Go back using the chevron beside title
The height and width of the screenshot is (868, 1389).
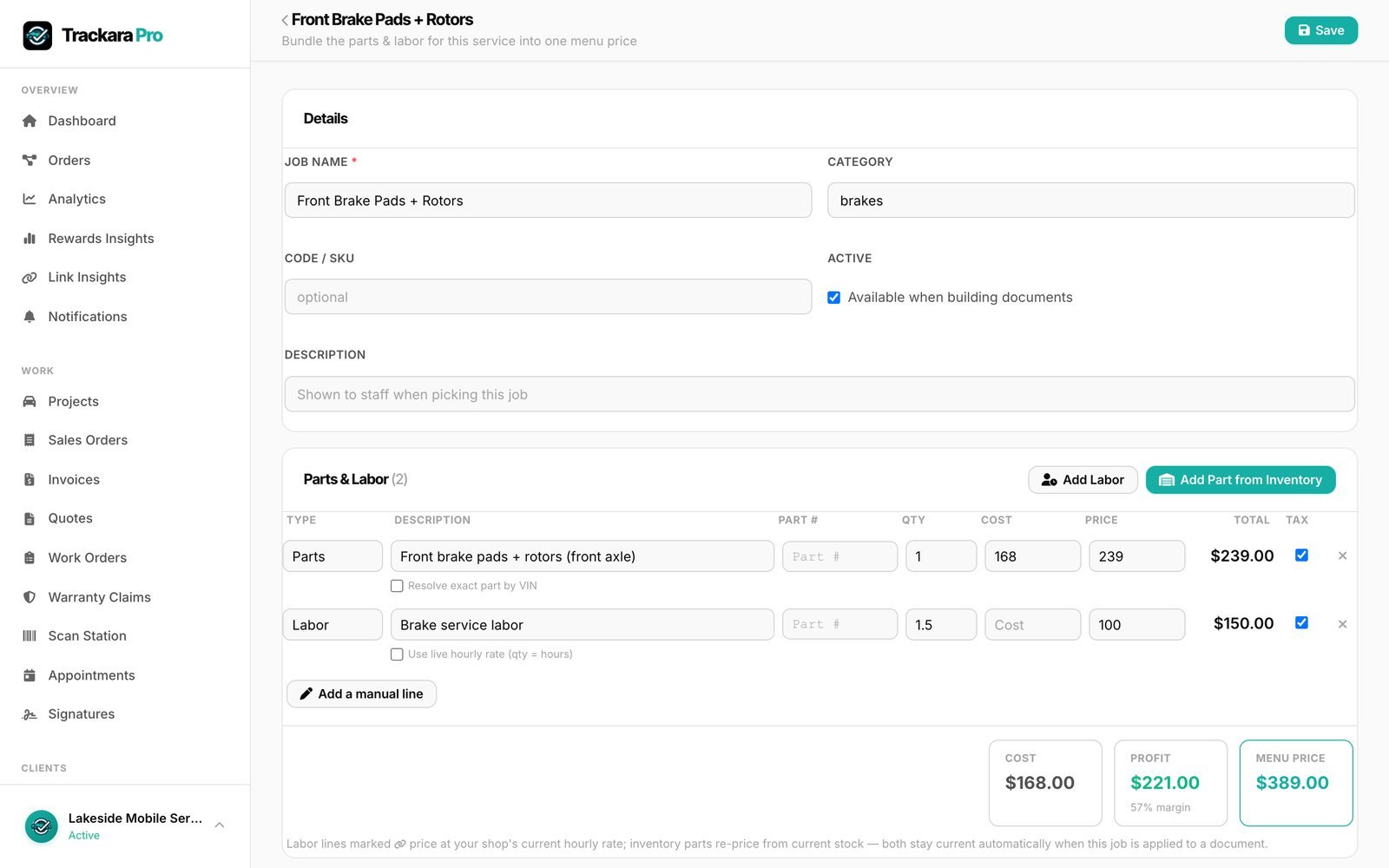point(285,20)
